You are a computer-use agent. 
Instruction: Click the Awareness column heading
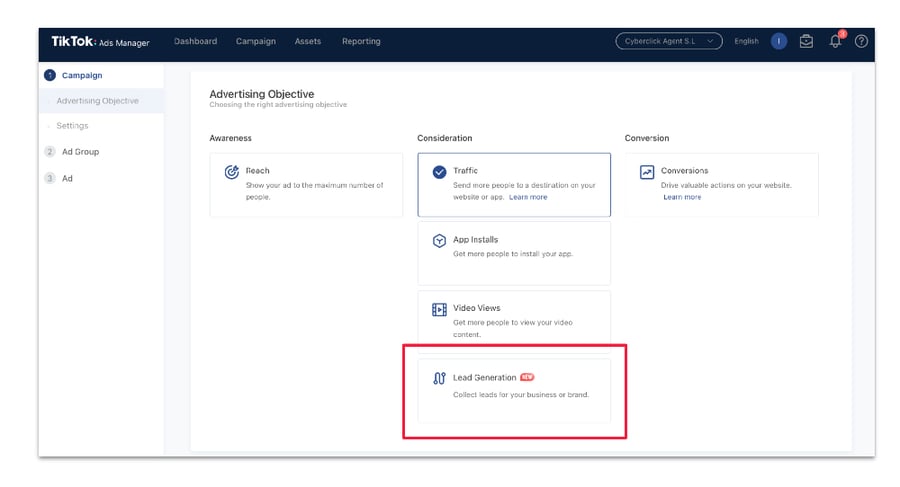coord(230,138)
